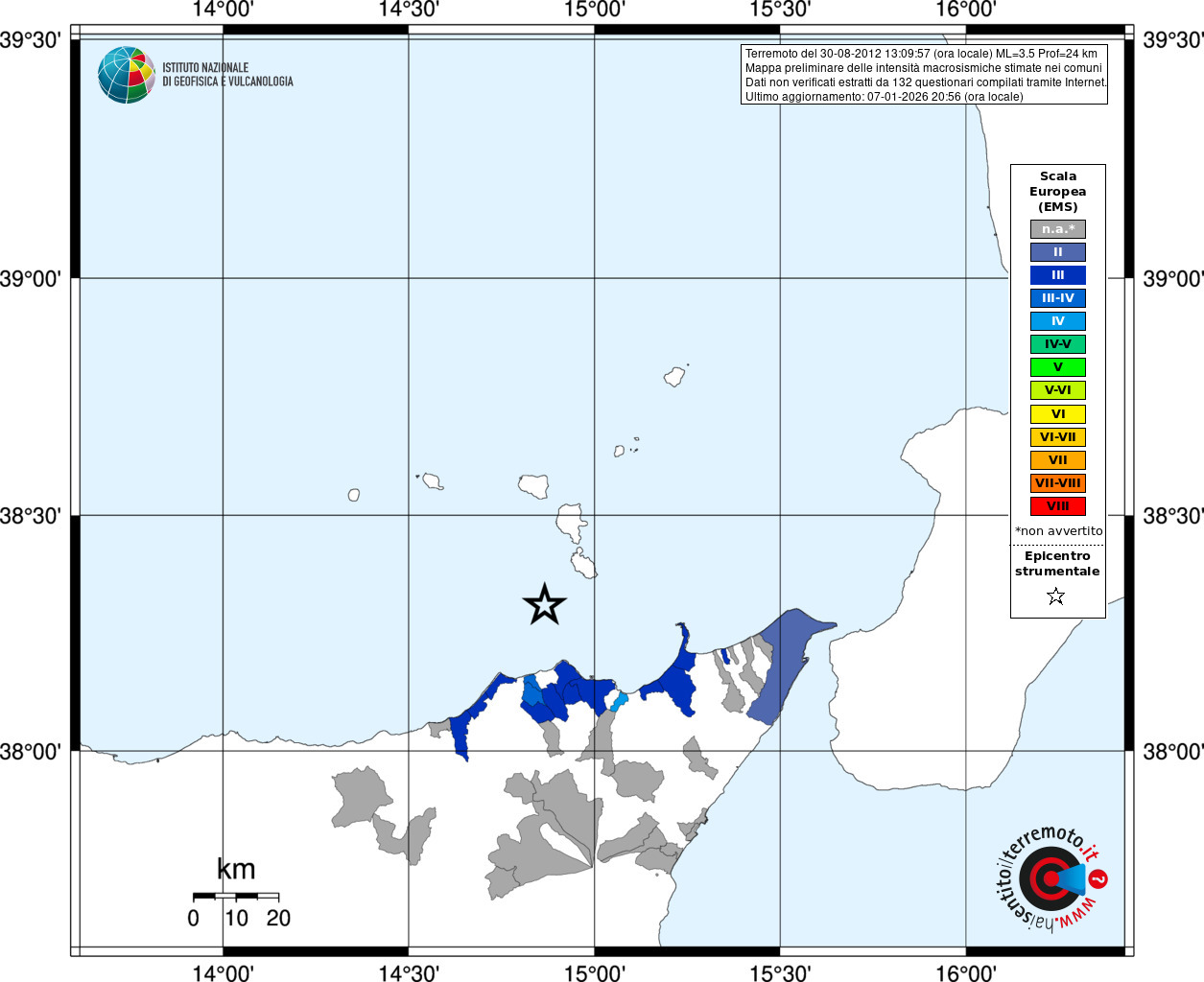This screenshot has width=1204, height=982.
Task: Click the top axis label 16°00'
Action: 966,10
